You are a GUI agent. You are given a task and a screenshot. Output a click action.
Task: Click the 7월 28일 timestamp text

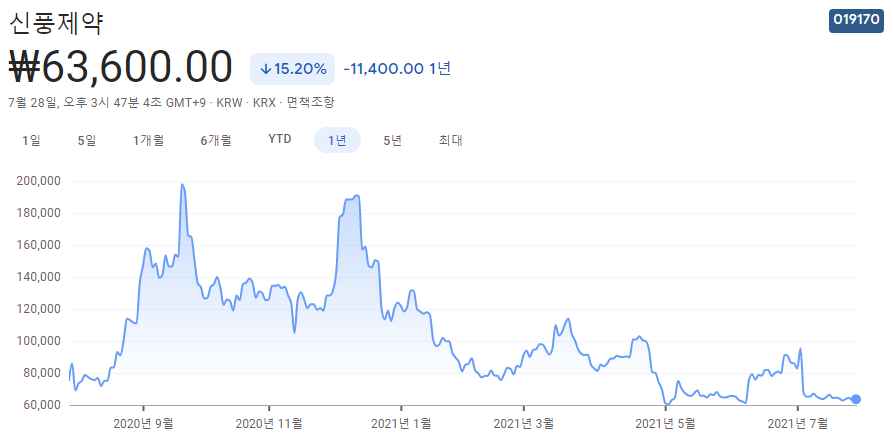coord(33,103)
